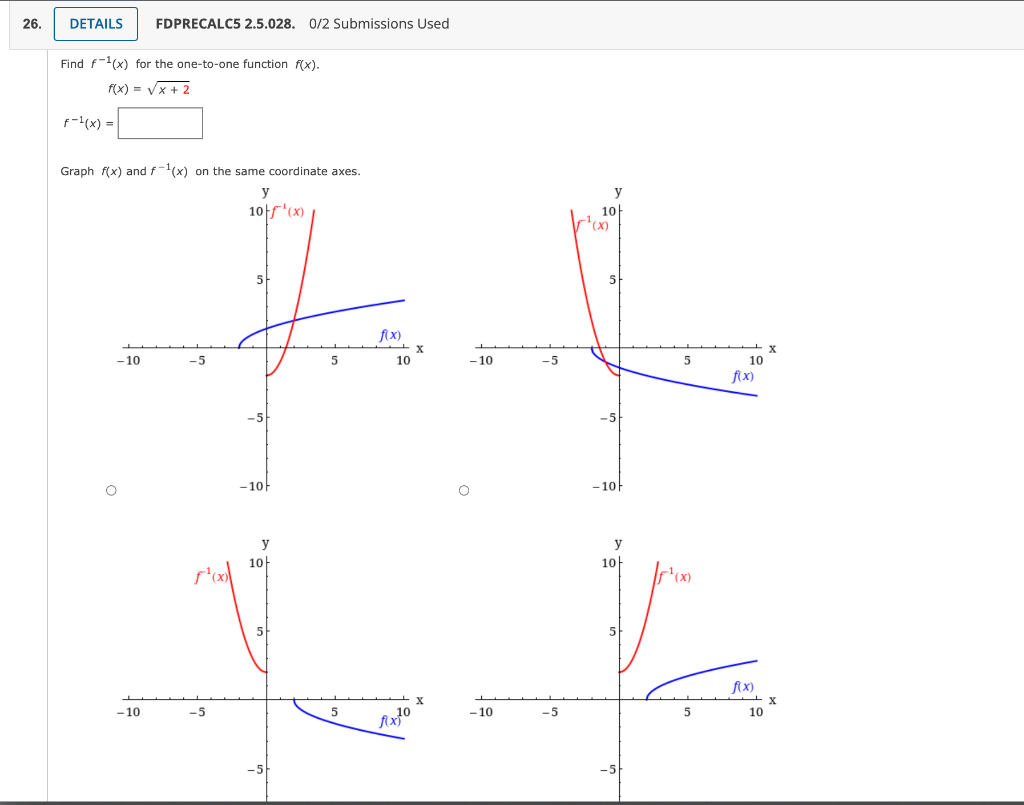Viewport: 1024px width, 805px height.
Task: Click the y-axis label in bottom-right graph
Action: point(618,543)
